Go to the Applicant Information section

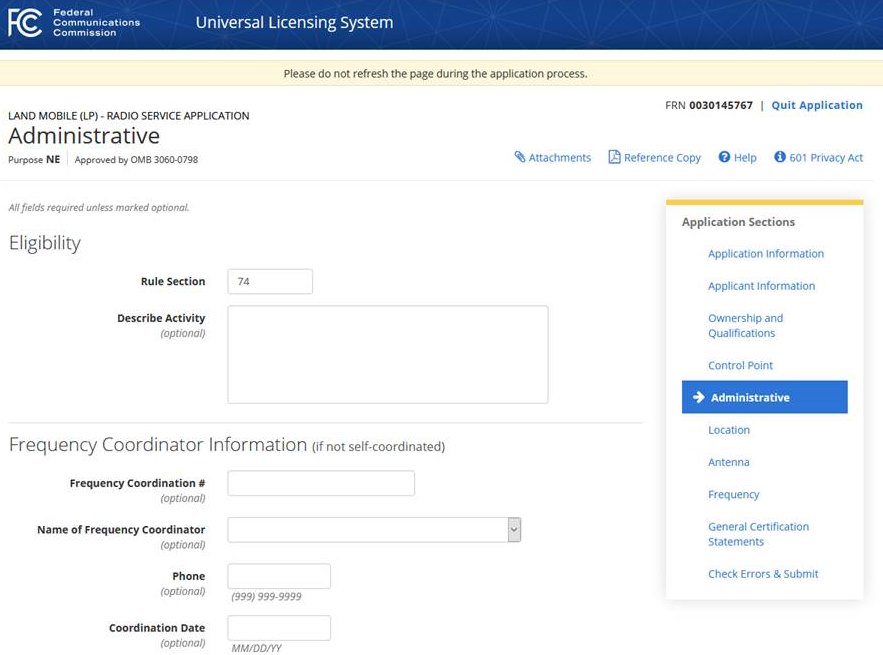tap(761, 286)
